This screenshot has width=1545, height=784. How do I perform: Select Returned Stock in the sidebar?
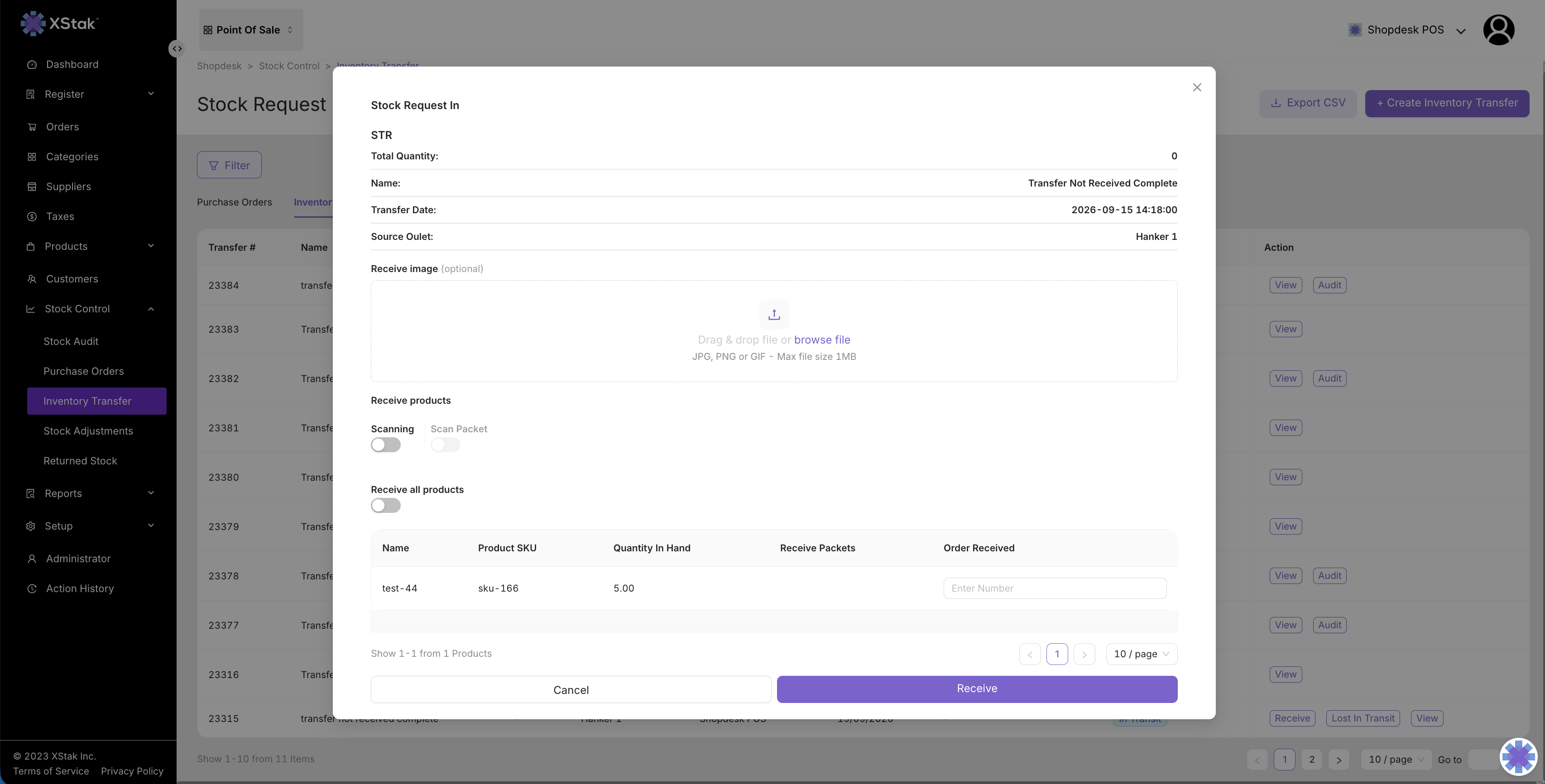coord(80,461)
